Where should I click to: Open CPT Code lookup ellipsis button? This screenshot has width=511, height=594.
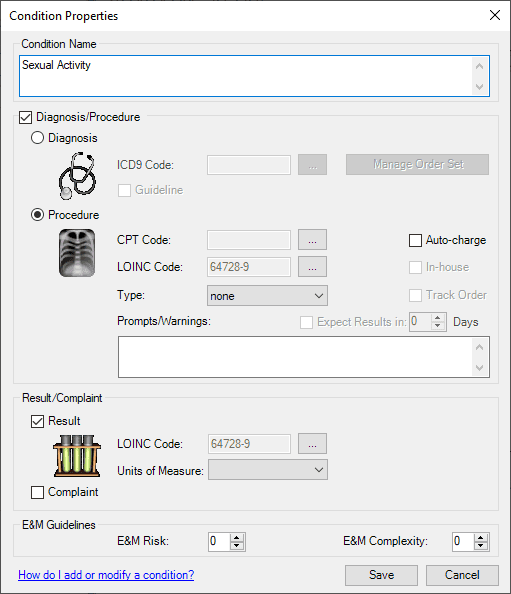(x=312, y=240)
